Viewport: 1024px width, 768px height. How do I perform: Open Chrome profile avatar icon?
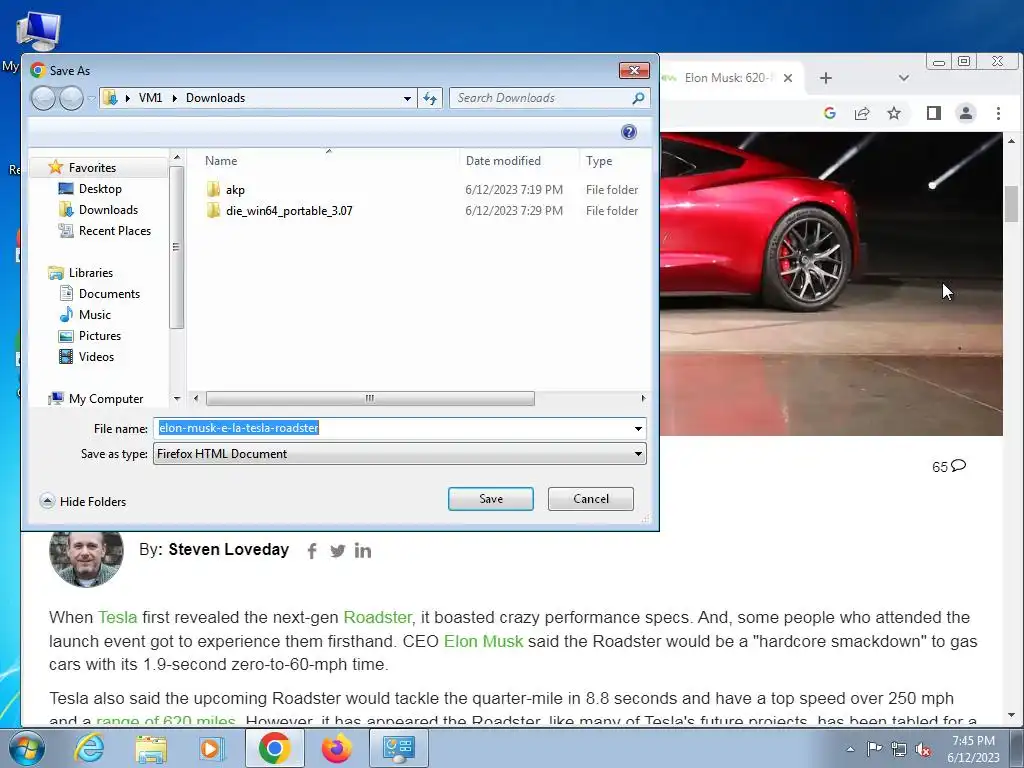coord(966,113)
